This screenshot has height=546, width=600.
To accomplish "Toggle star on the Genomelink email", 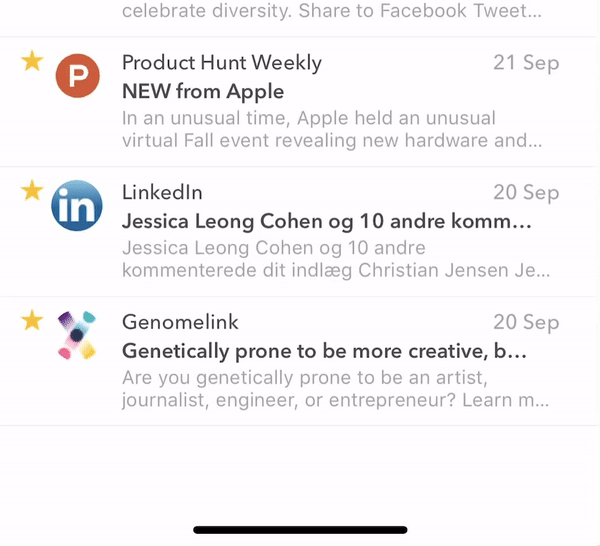I will point(32,320).
